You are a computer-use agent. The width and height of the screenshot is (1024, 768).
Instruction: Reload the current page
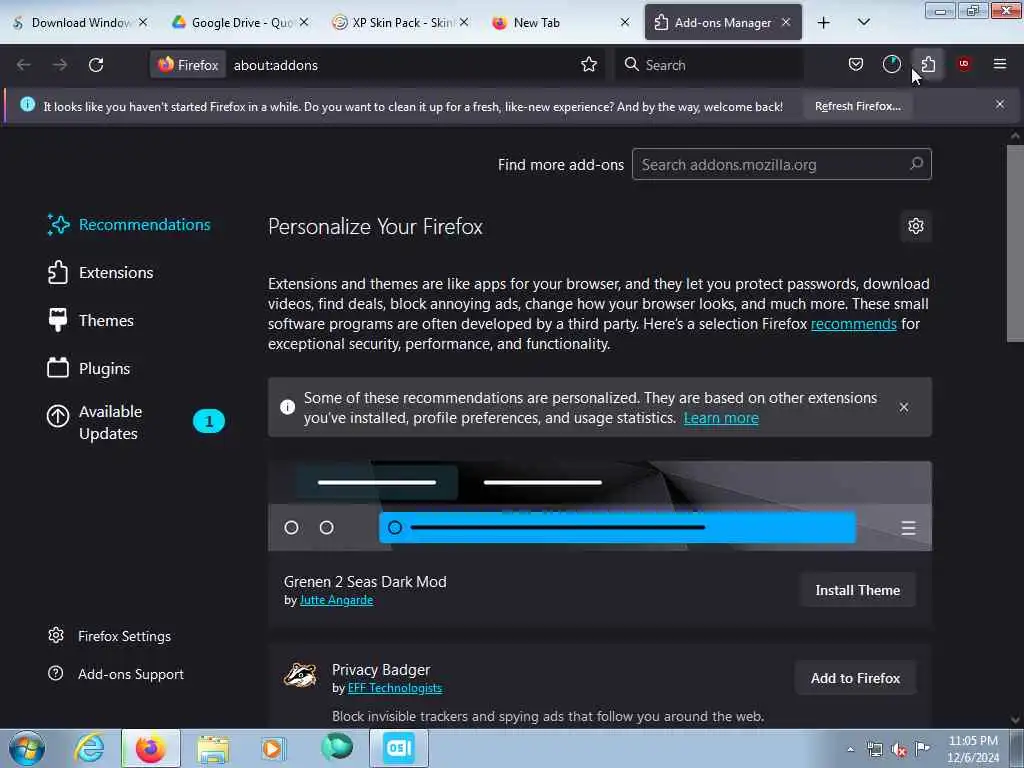tap(96, 65)
